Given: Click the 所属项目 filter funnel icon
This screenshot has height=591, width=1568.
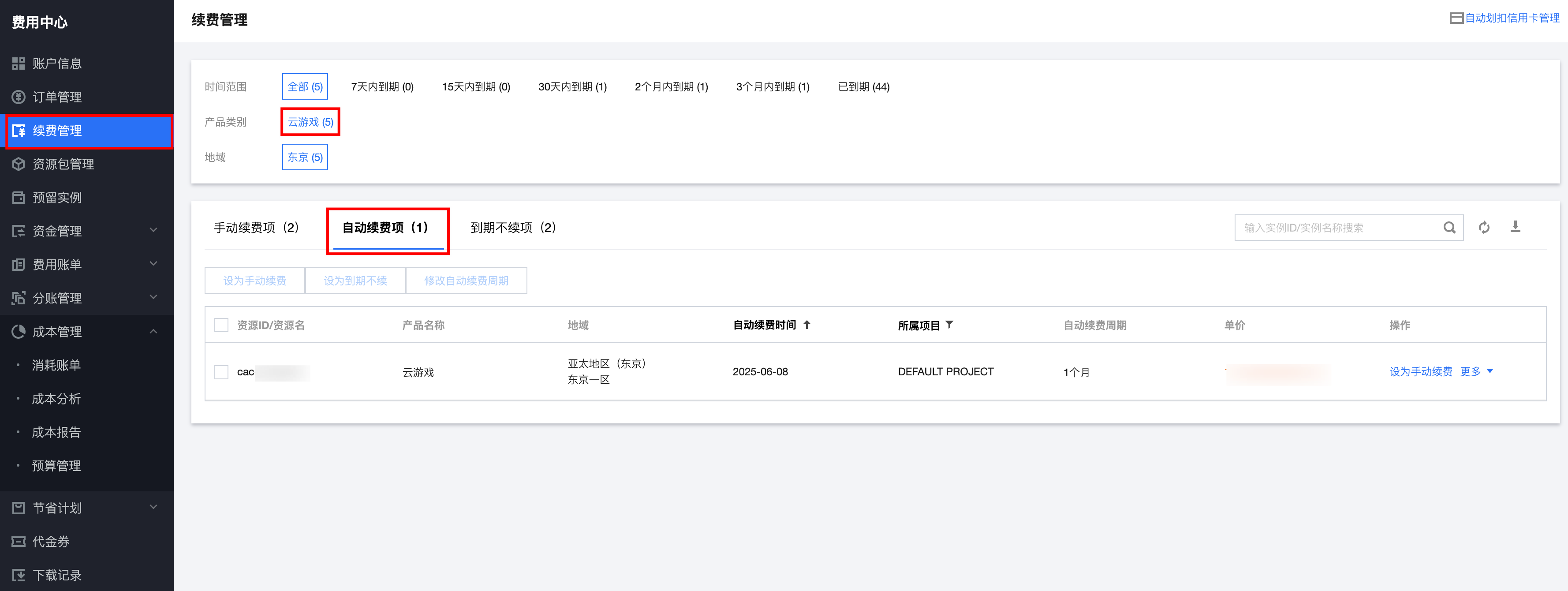Looking at the screenshot, I should (x=949, y=325).
